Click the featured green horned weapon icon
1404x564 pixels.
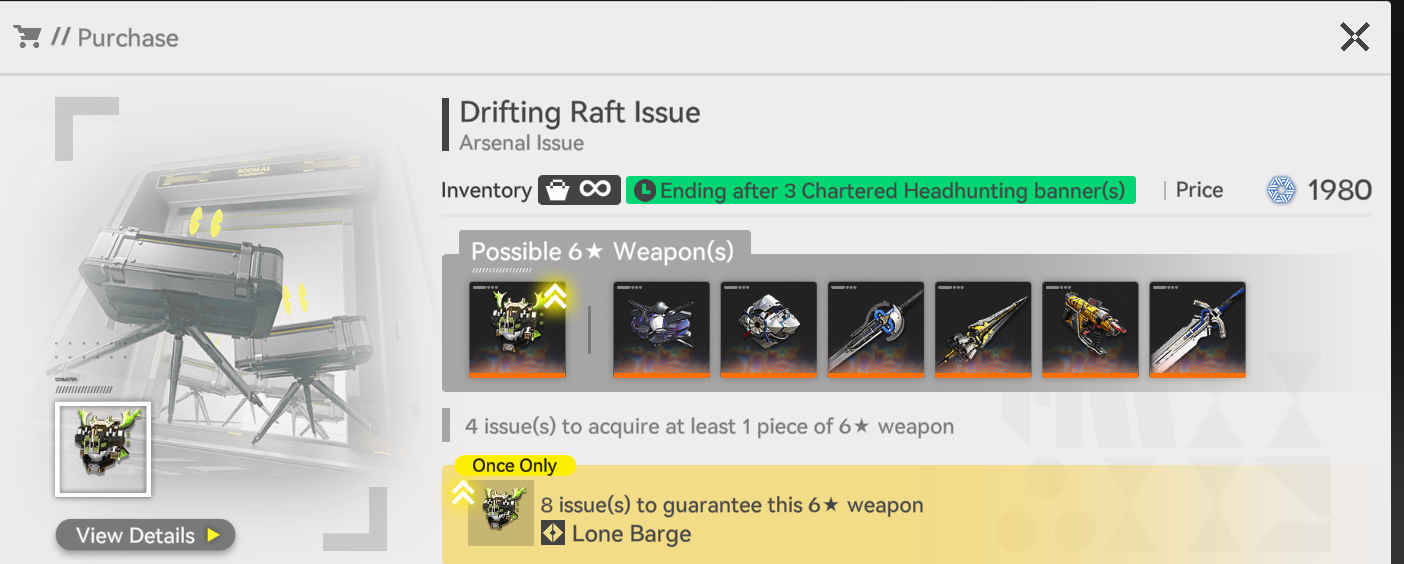click(x=517, y=330)
